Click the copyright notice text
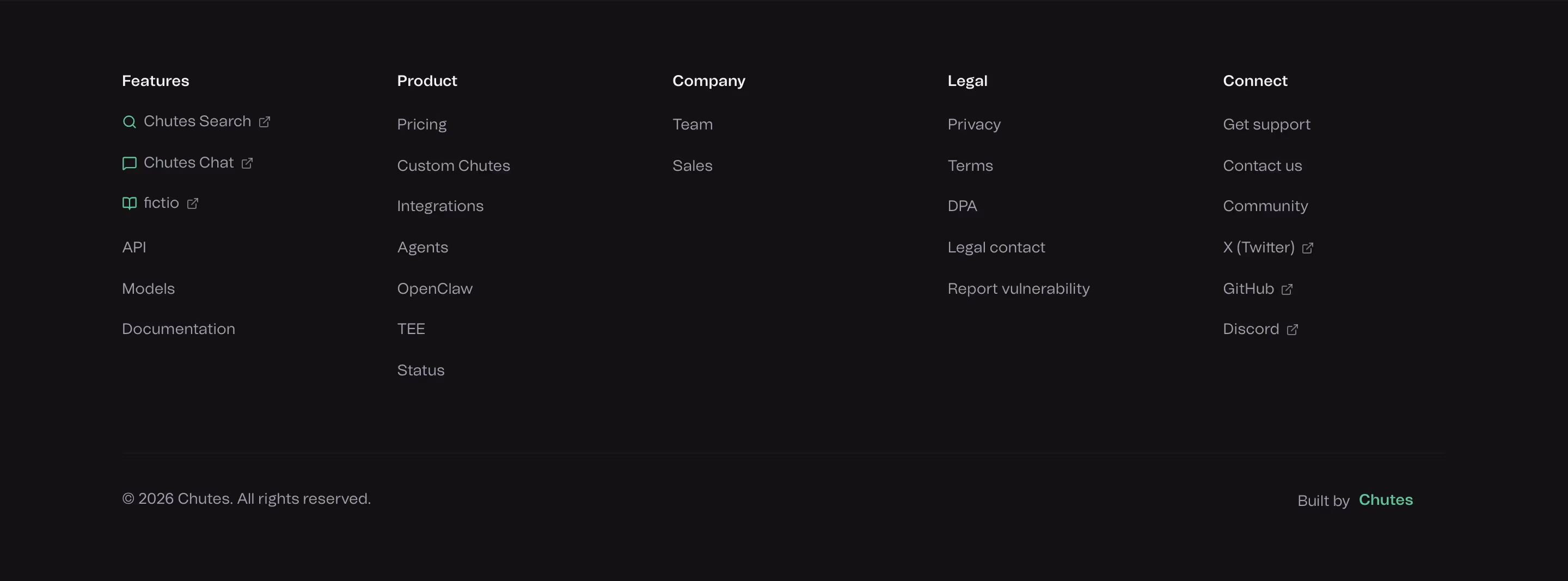The height and width of the screenshot is (581, 1568). click(x=247, y=498)
